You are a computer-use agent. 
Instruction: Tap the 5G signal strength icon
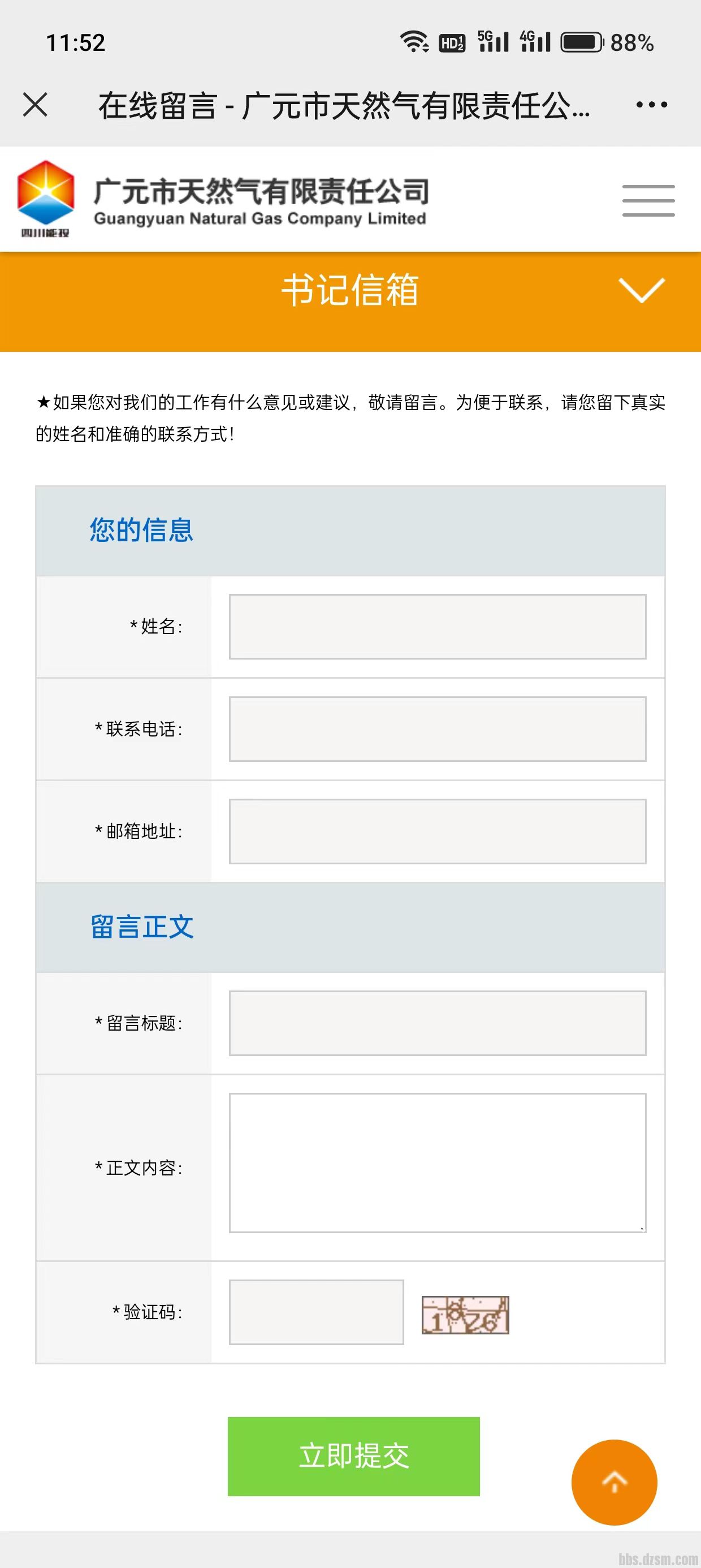tap(493, 42)
